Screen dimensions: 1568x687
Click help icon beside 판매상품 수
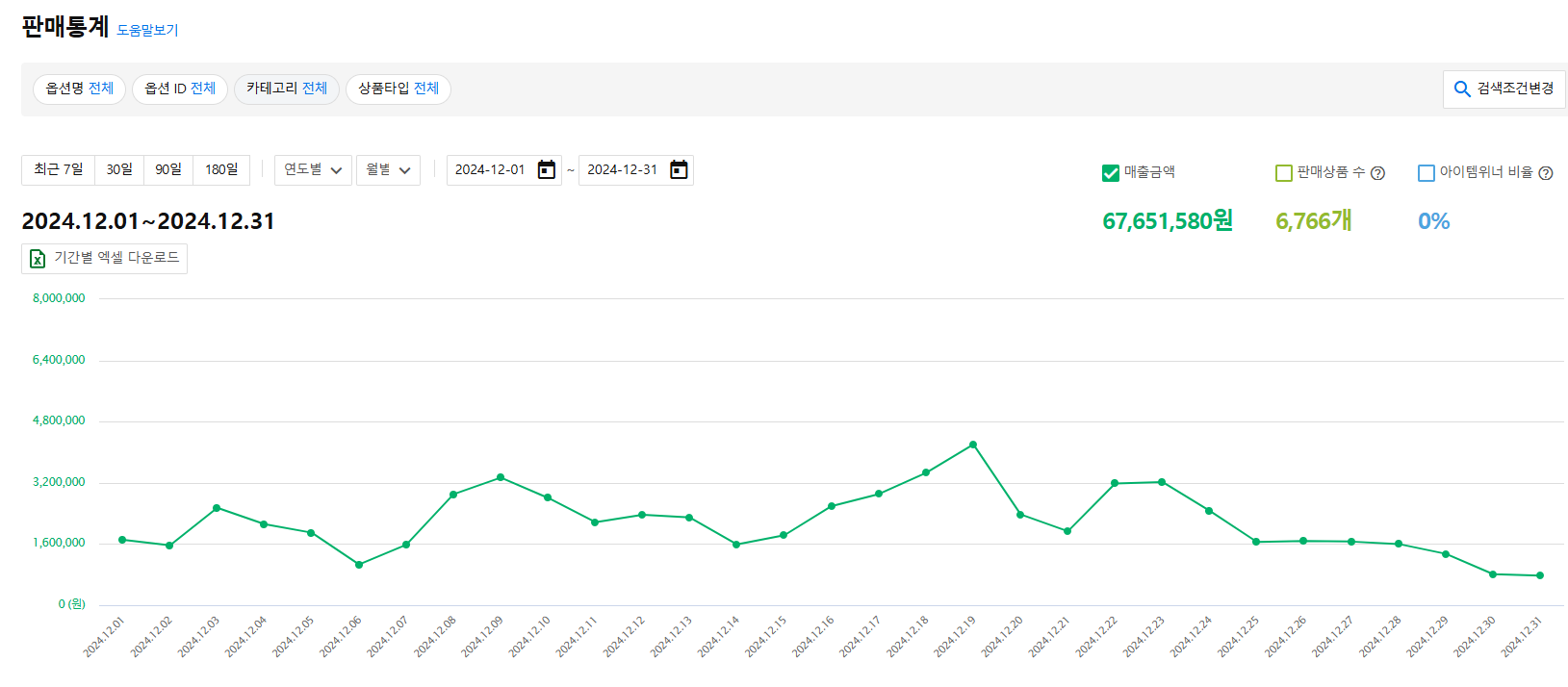[x=1377, y=173]
